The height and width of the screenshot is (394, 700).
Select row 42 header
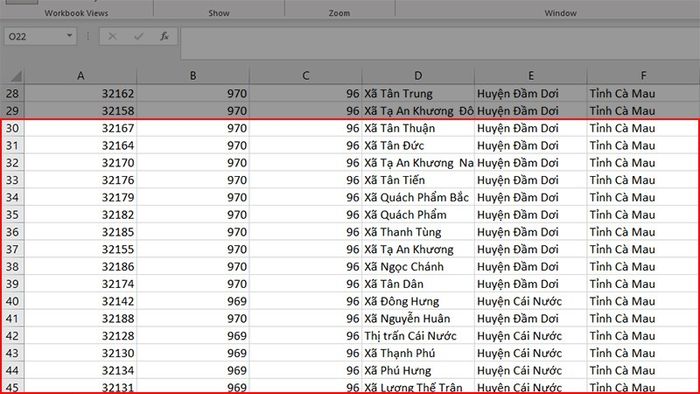pyautogui.click(x=12, y=336)
